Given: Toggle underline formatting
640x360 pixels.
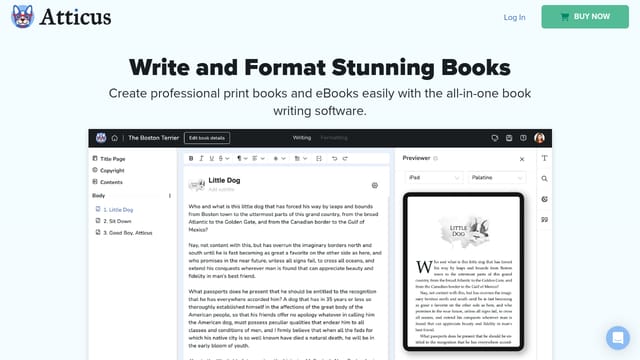Looking at the screenshot, I should click(x=211, y=158).
